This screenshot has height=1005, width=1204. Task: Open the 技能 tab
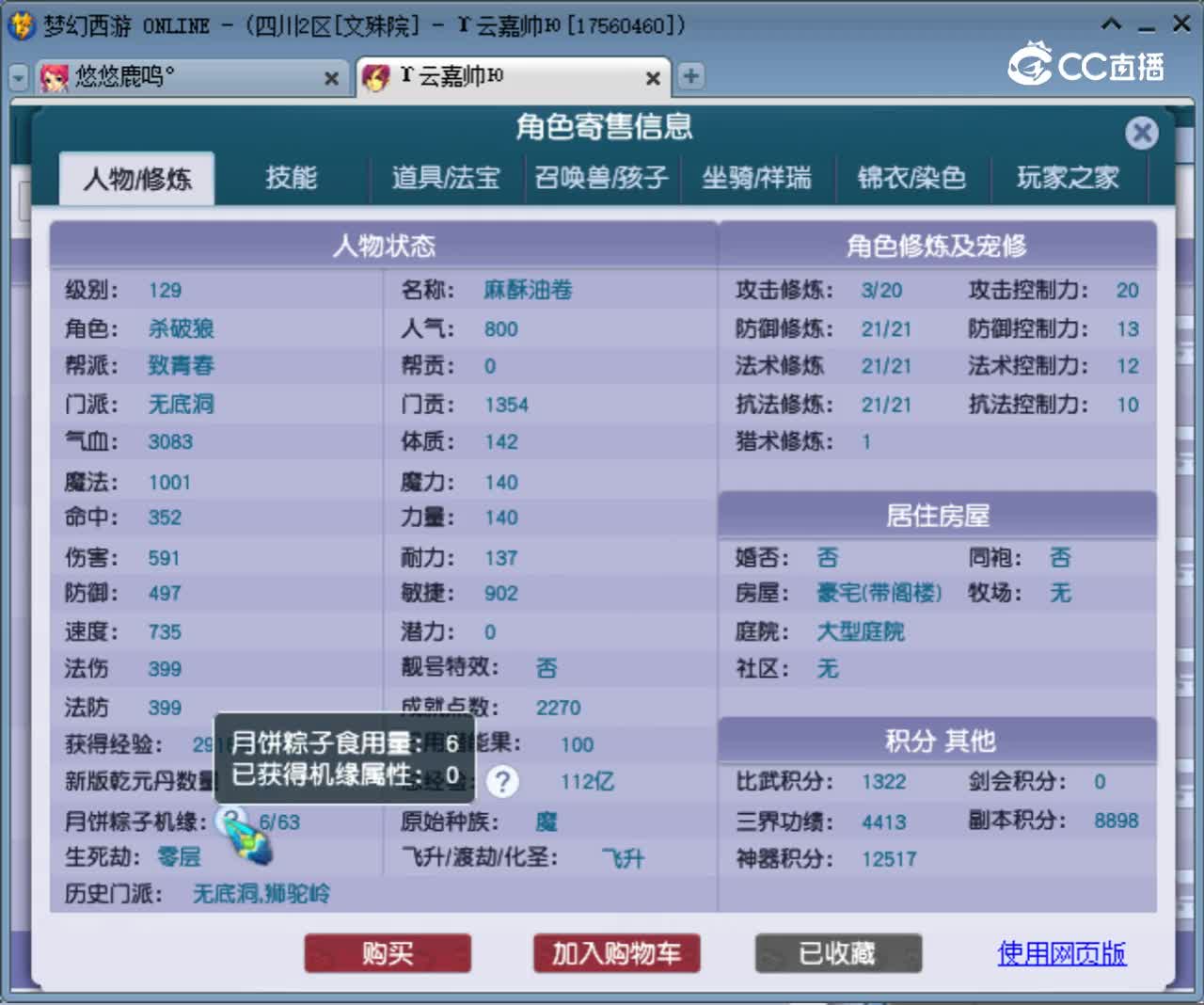(291, 177)
